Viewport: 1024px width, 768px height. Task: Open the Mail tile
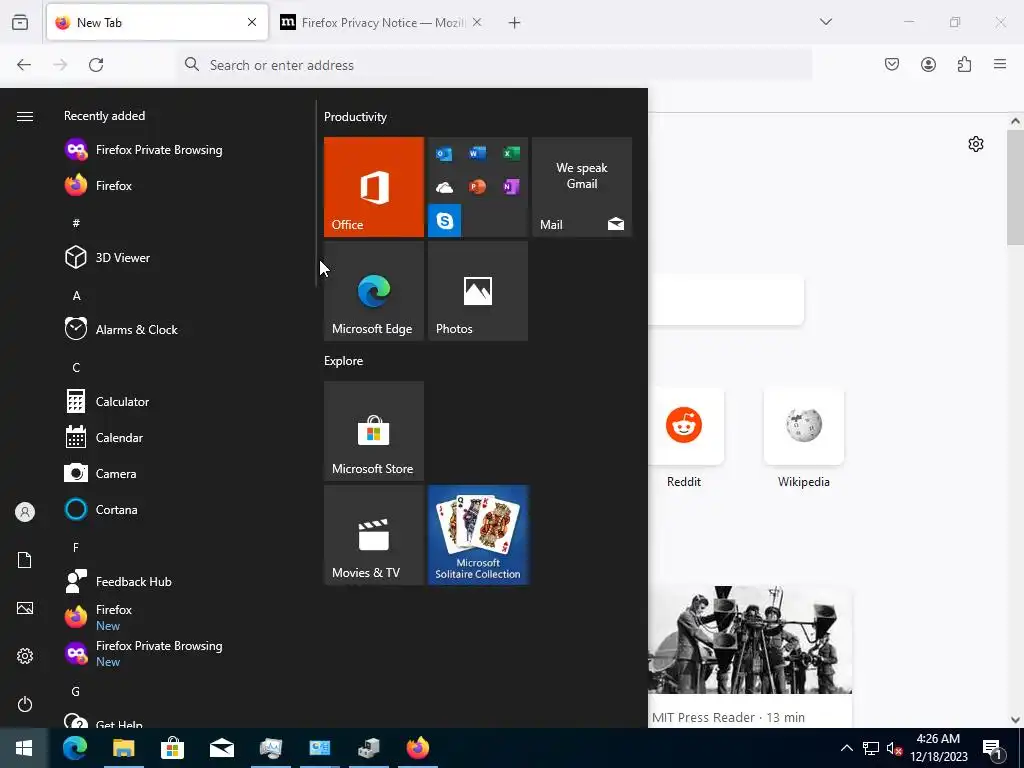(x=582, y=187)
